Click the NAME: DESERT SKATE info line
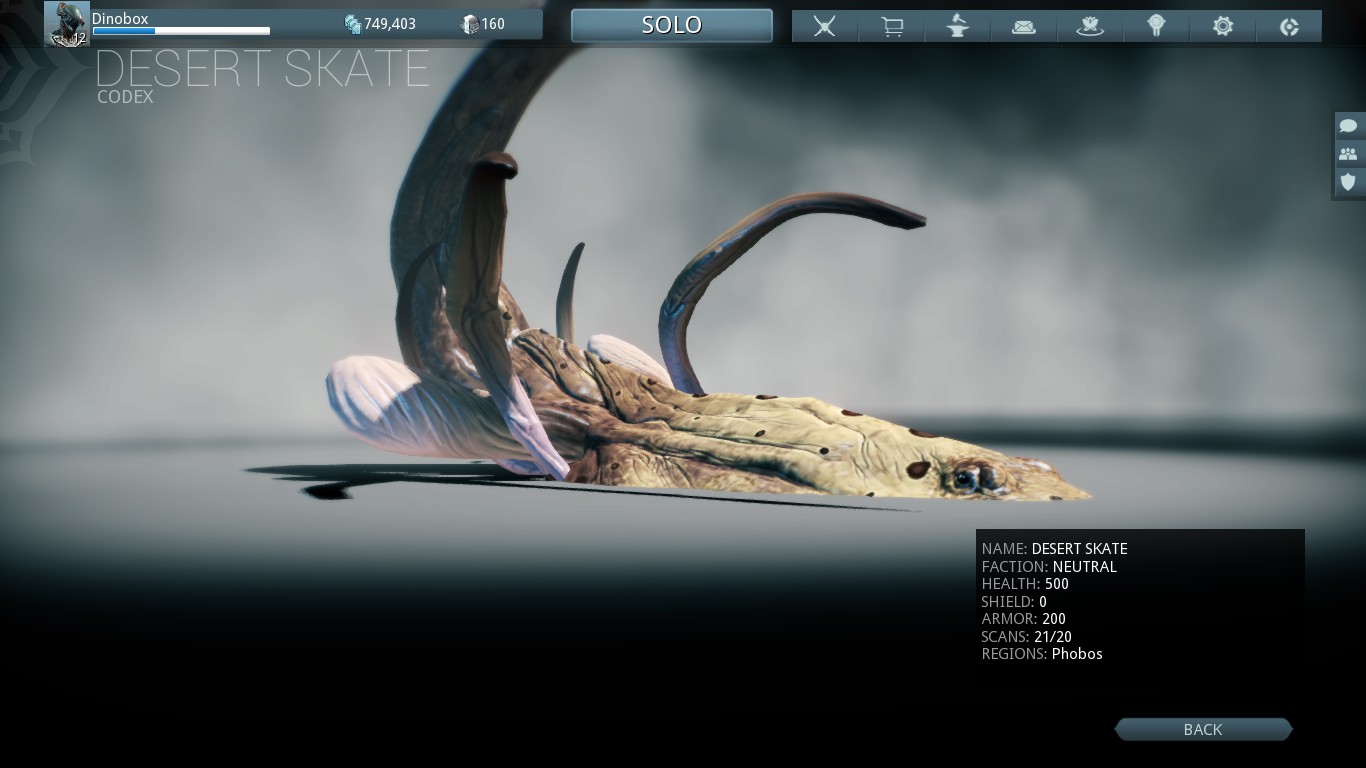Screen dimensions: 1366x768 1054,549
